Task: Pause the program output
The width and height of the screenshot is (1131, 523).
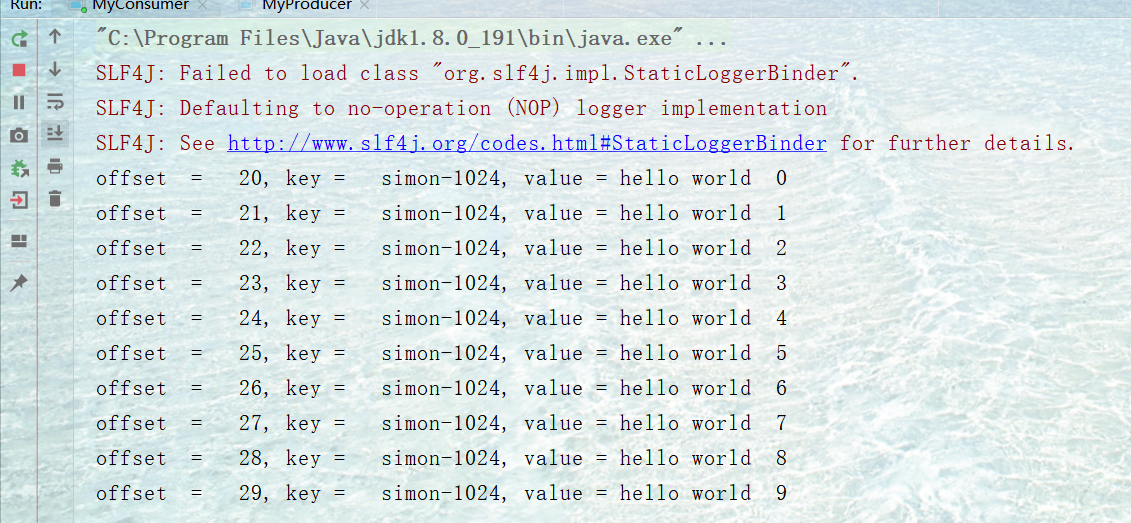Action: coord(19,102)
